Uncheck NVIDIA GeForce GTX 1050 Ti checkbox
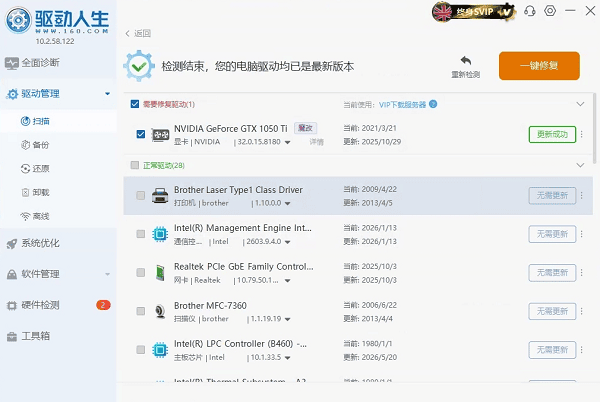Image resolution: width=600 pixels, height=402 pixels. 141,134
